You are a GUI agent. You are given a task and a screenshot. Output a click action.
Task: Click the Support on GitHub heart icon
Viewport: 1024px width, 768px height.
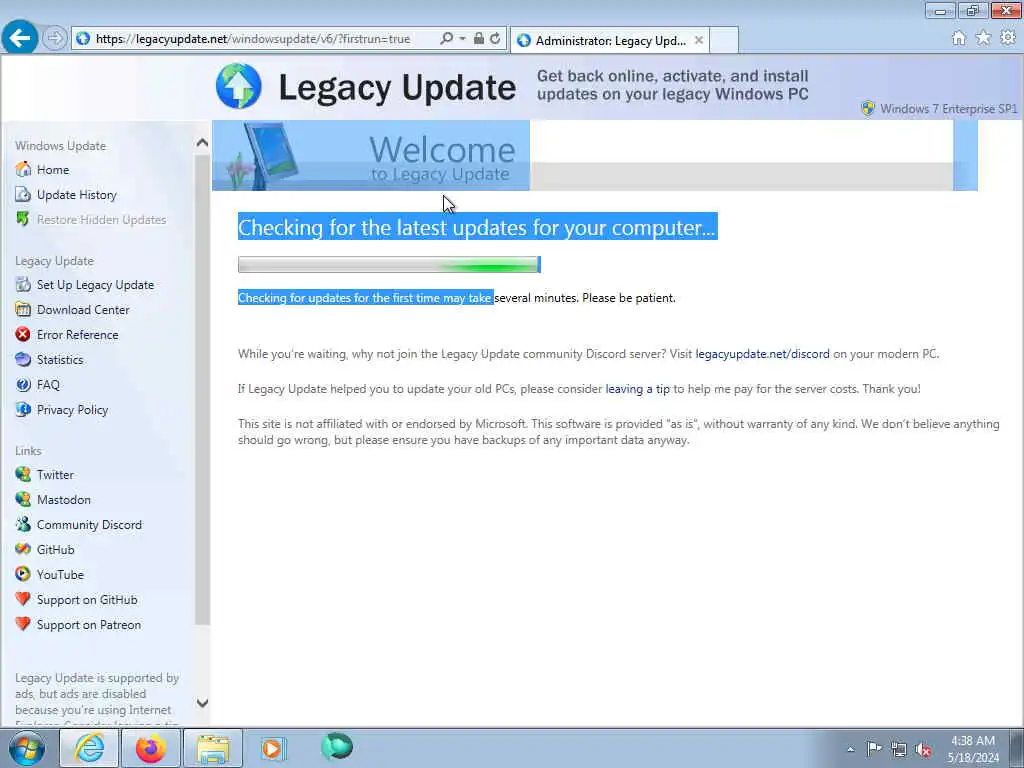coord(23,600)
